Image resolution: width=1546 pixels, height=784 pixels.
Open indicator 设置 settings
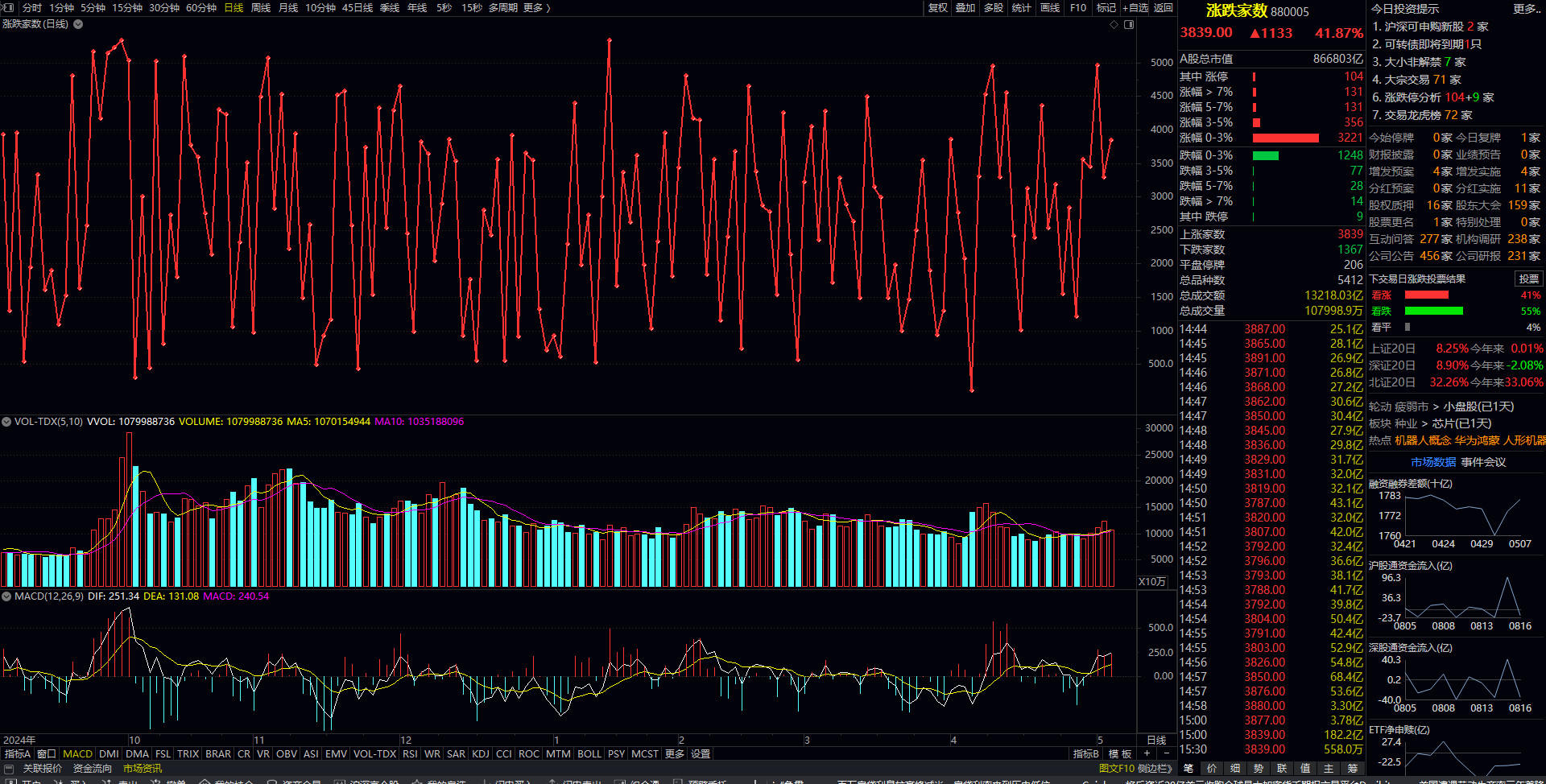pos(701,754)
